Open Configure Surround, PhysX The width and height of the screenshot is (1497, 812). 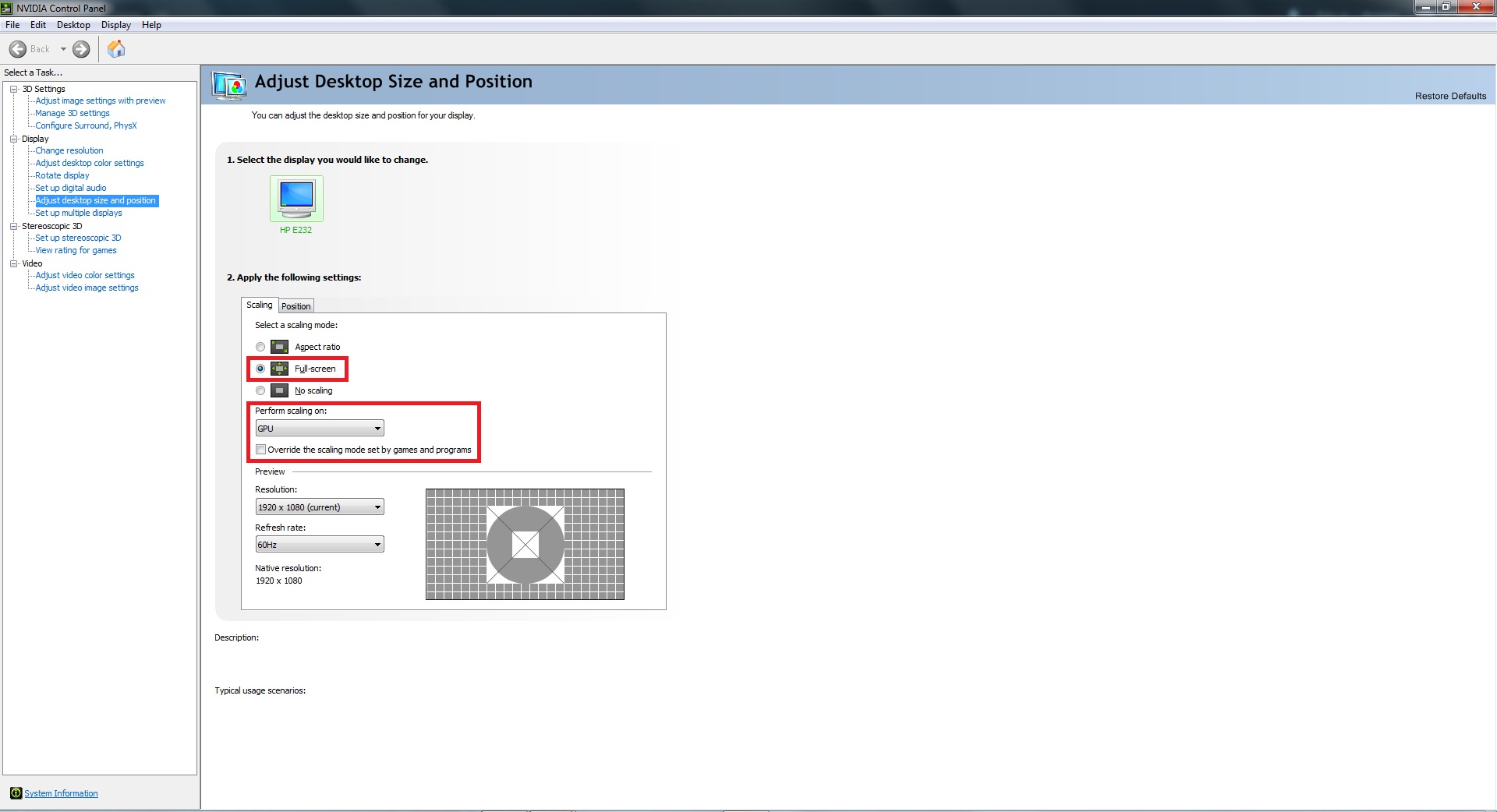[86, 125]
